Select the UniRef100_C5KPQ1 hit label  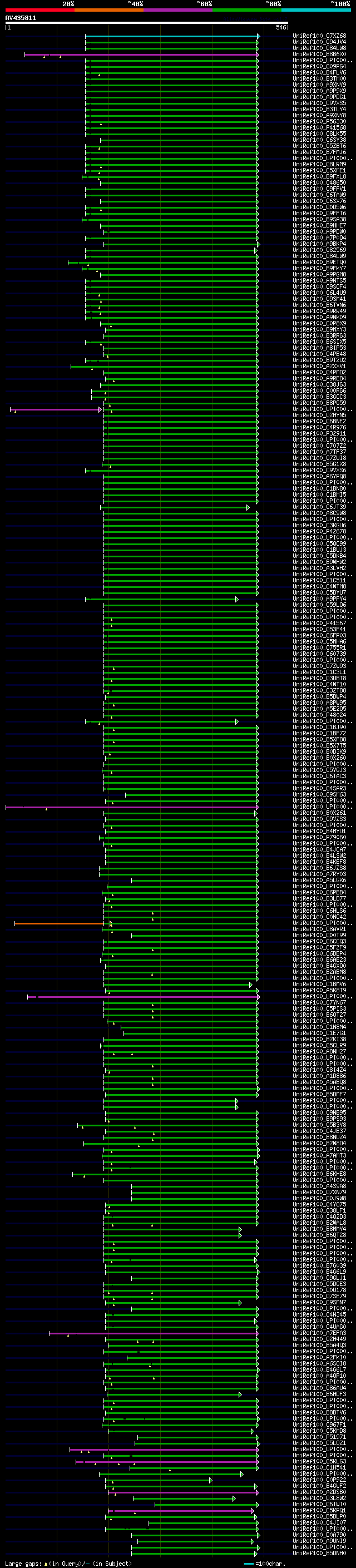[319, 1510]
